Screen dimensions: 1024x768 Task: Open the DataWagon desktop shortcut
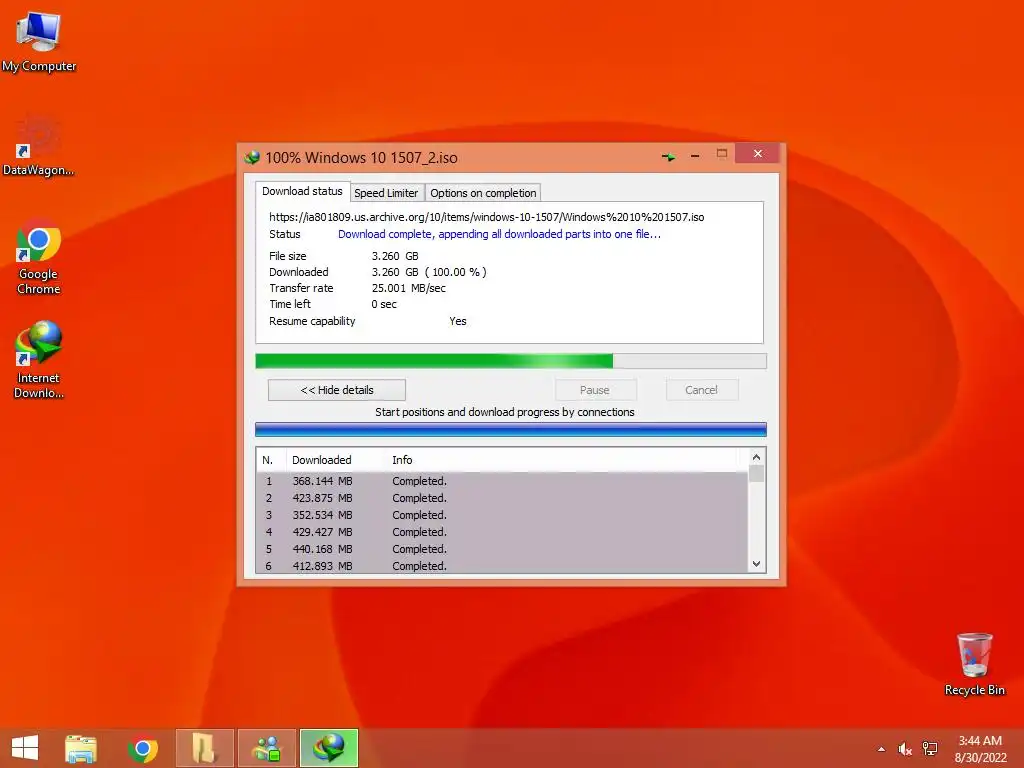[x=39, y=147]
